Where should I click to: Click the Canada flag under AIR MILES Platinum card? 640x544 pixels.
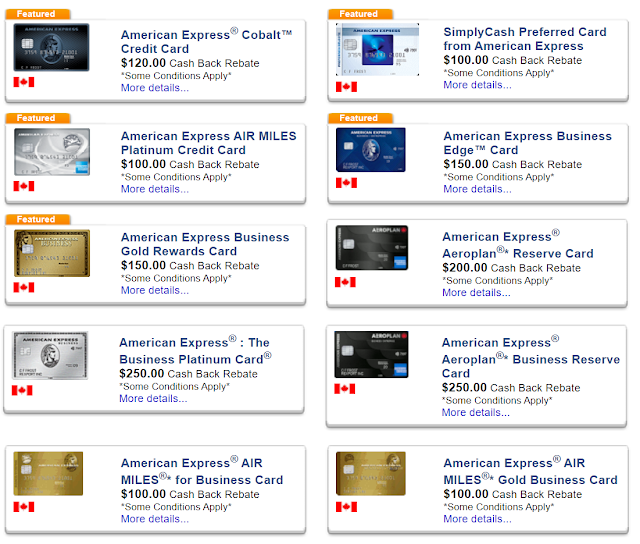pyautogui.click(x=24, y=186)
